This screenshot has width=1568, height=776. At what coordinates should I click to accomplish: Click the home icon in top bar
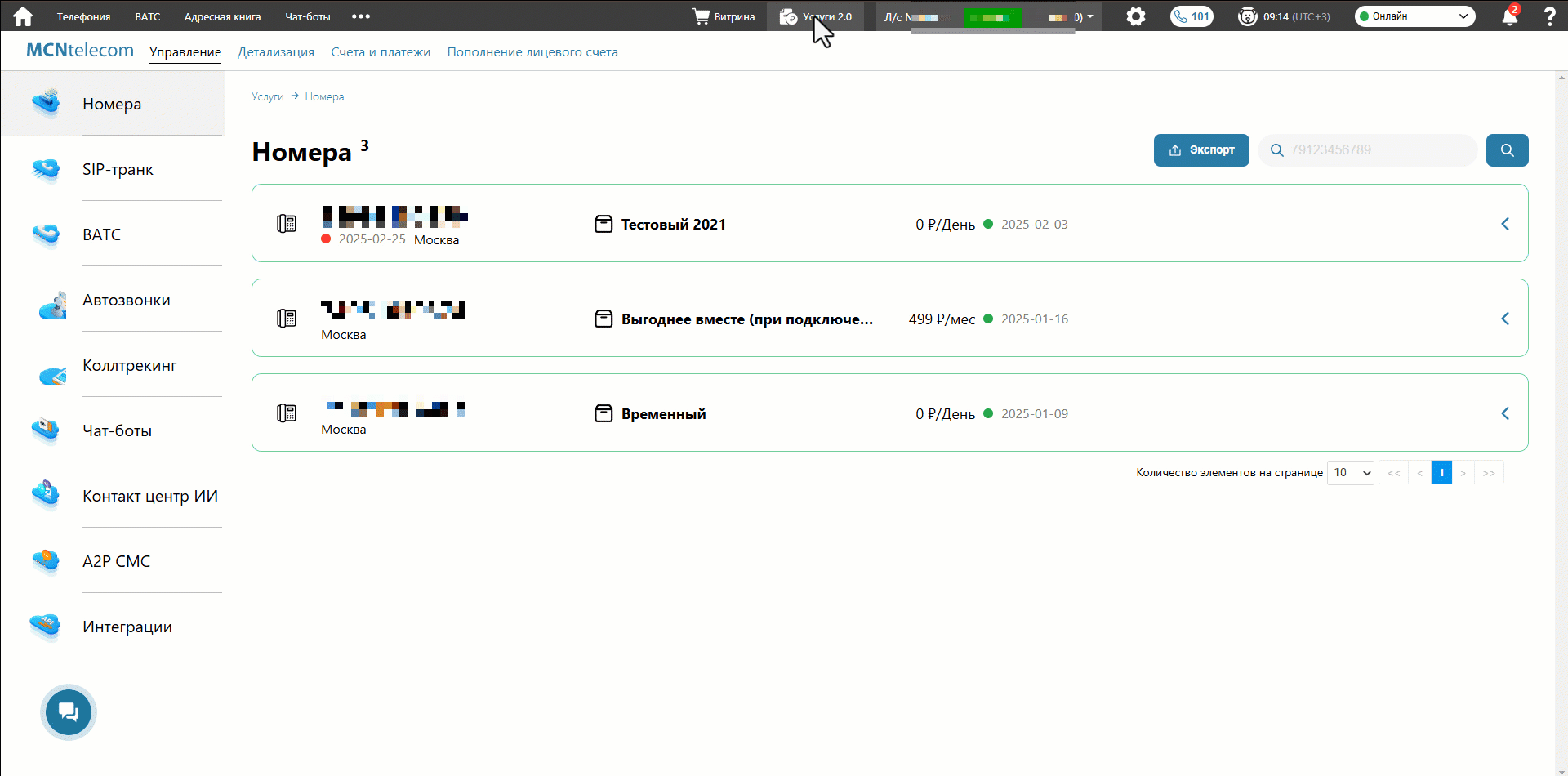(x=23, y=16)
